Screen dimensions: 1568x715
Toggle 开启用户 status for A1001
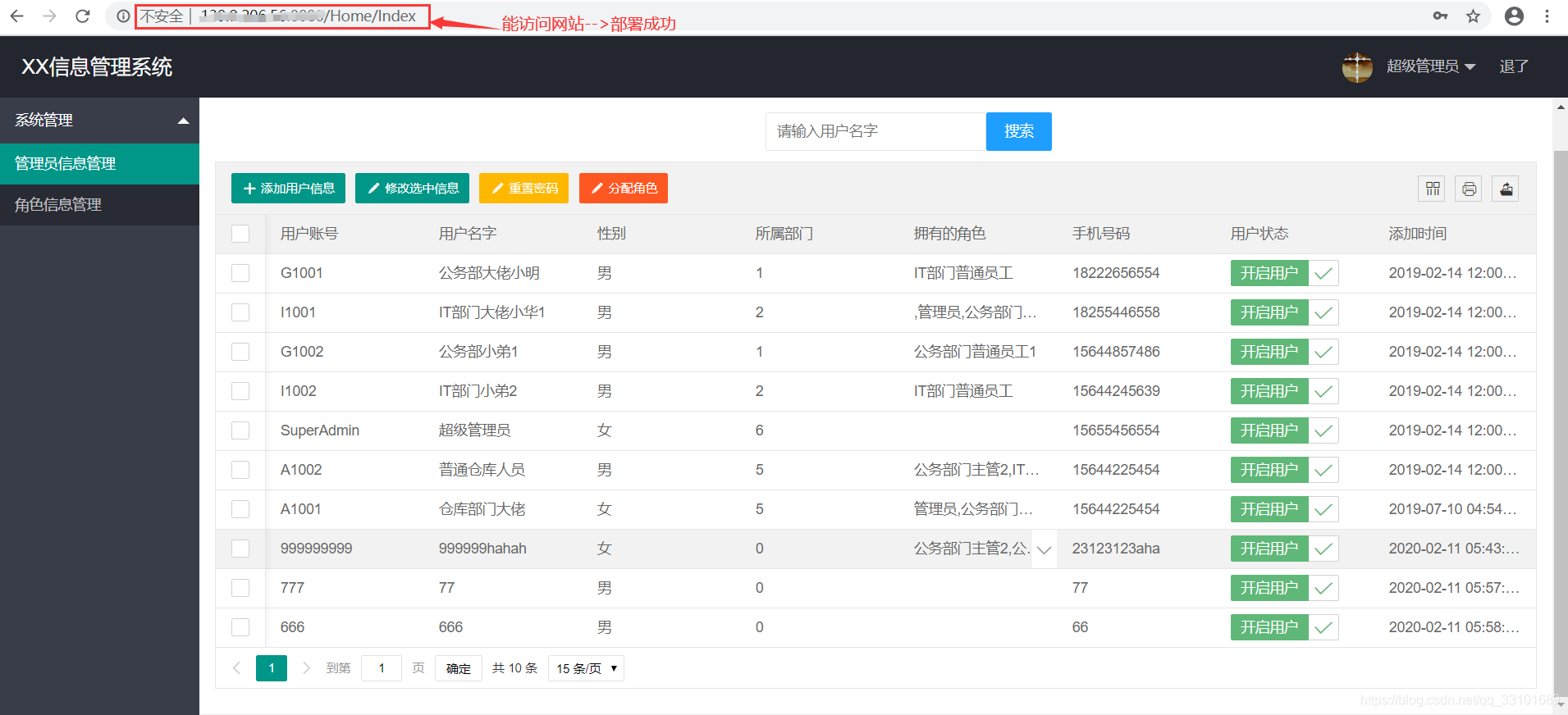click(1284, 509)
